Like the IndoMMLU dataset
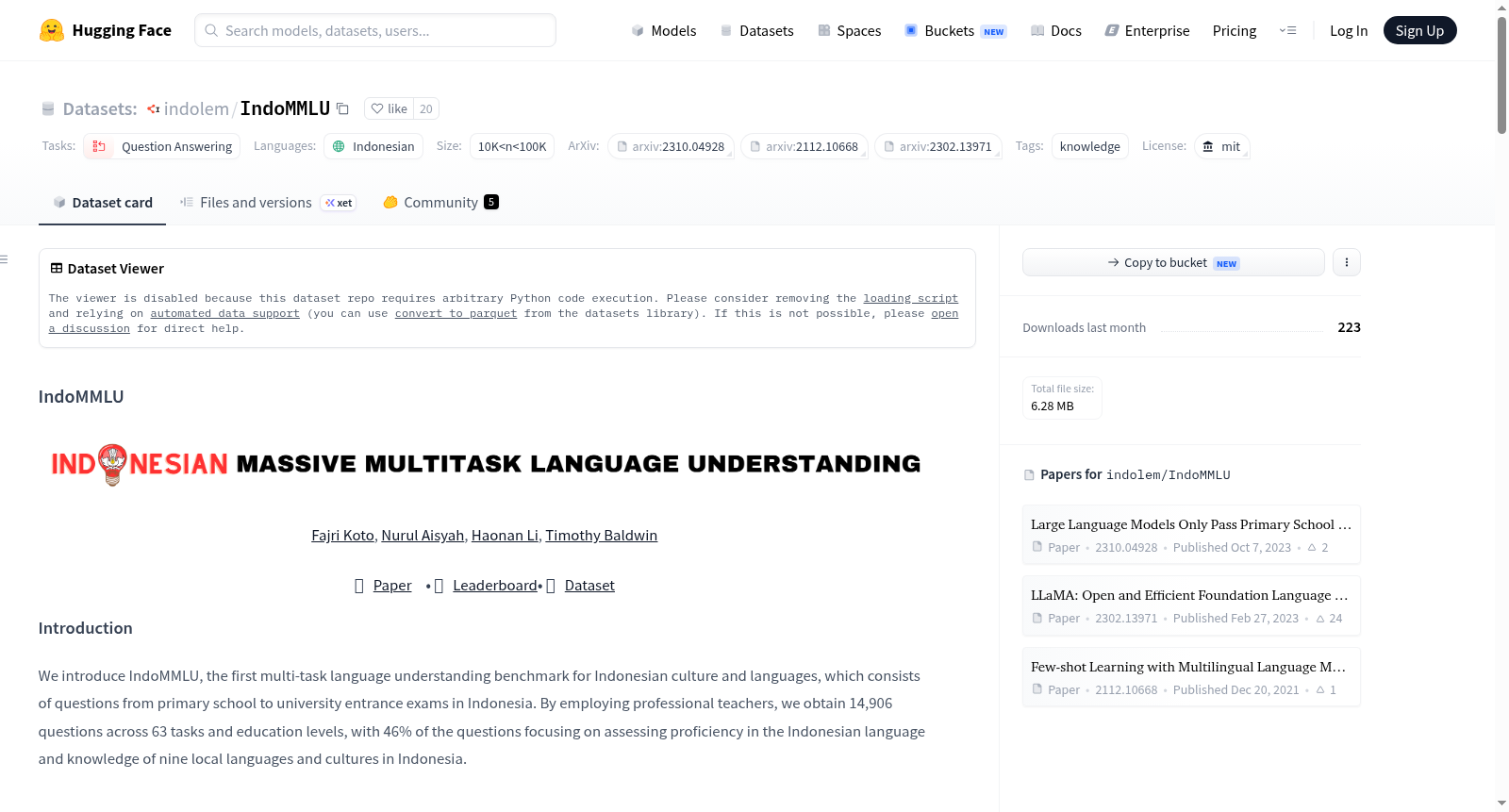Image resolution: width=1509 pixels, height=812 pixels. [x=389, y=108]
